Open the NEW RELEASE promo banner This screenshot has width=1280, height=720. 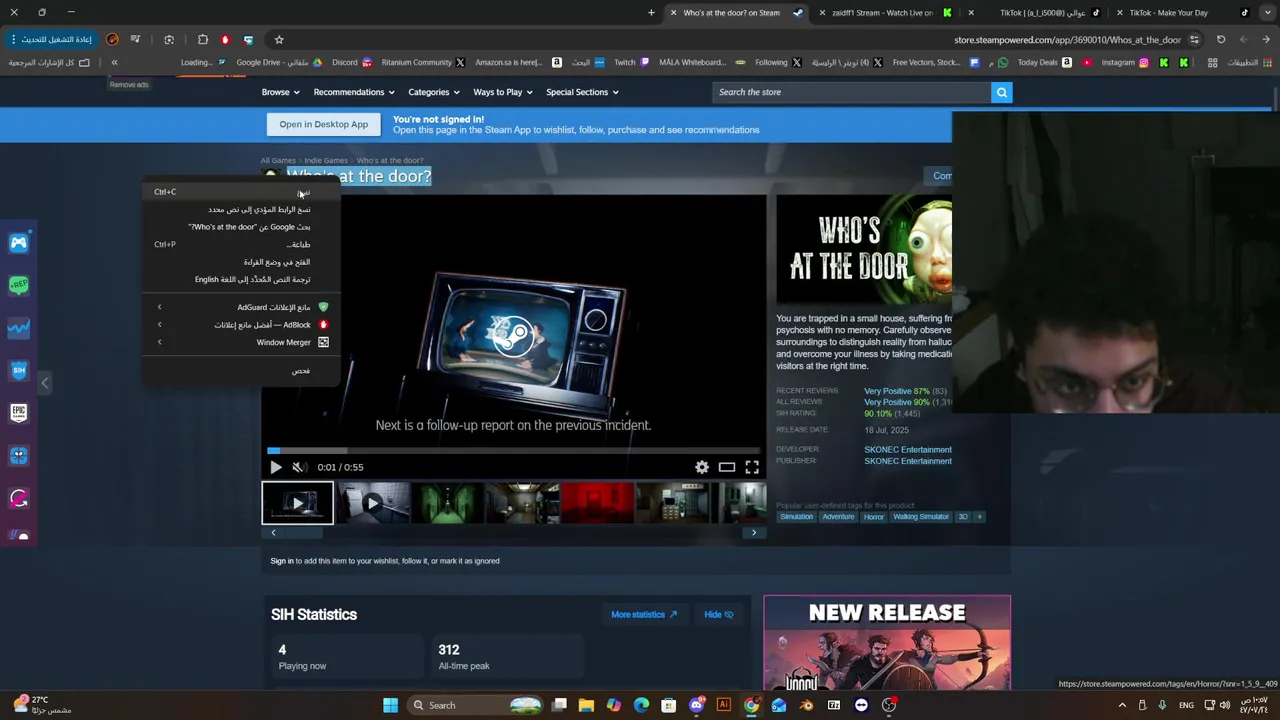pyautogui.click(x=887, y=643)
